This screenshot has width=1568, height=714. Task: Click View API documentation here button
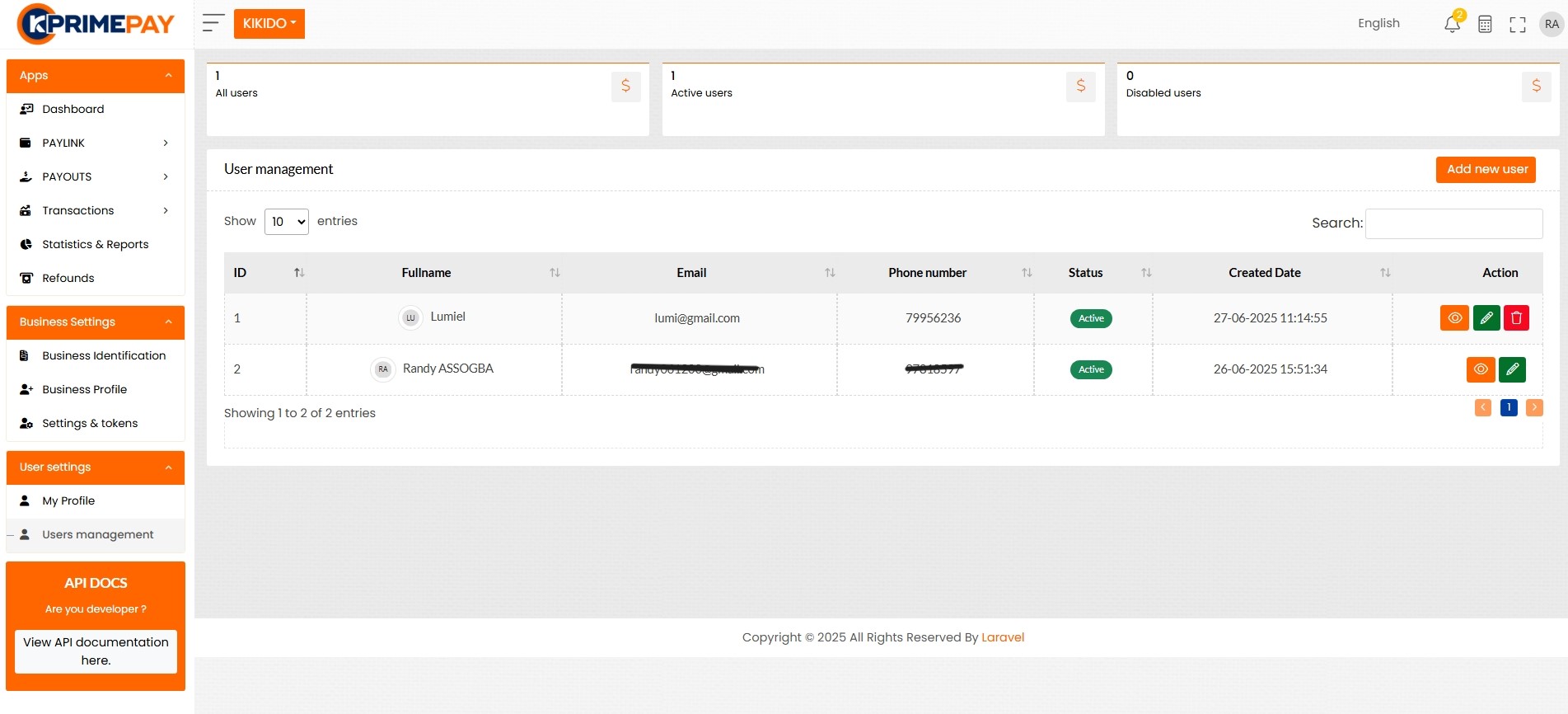pos(96,651)
